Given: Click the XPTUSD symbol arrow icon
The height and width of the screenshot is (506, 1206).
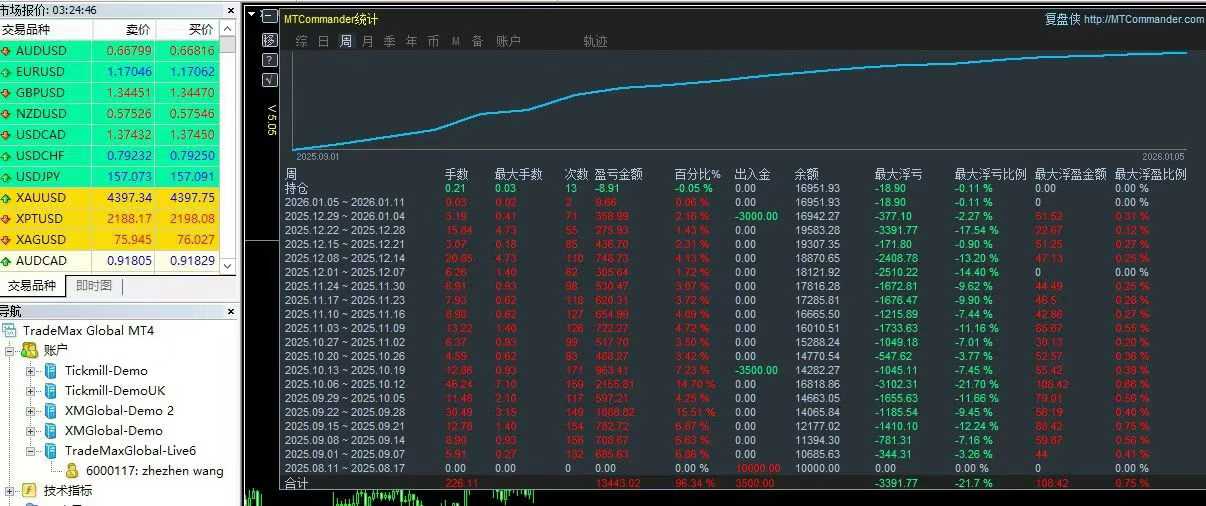Looking at the screenshot, I should (8, 219).
